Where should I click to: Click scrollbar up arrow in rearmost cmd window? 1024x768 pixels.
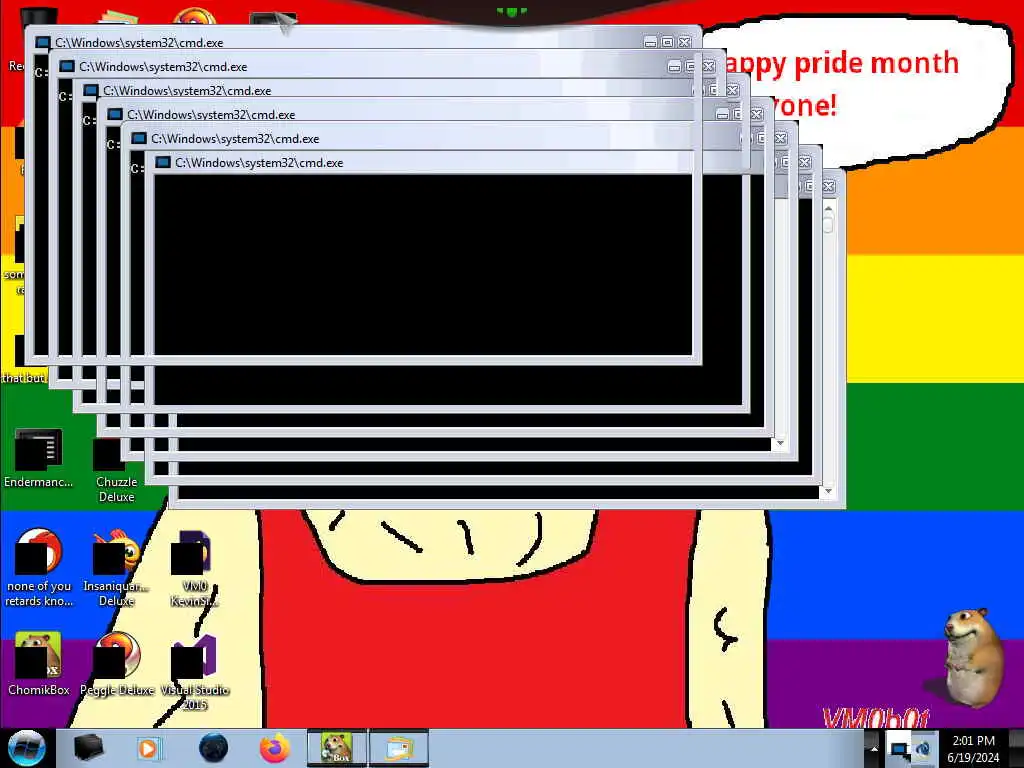(x=829, y=208)
